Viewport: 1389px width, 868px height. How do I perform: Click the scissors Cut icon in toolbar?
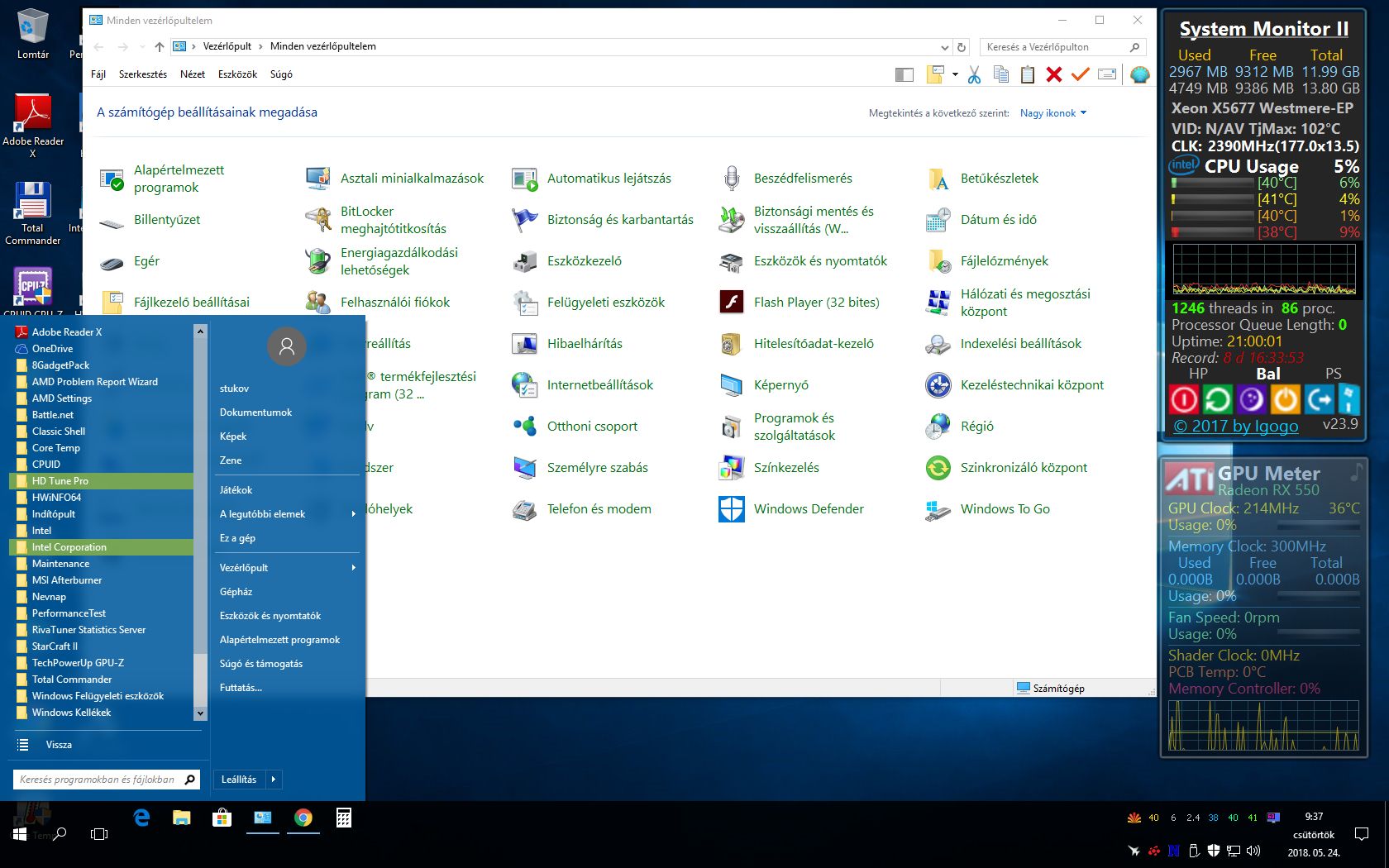tap(974, 75)
